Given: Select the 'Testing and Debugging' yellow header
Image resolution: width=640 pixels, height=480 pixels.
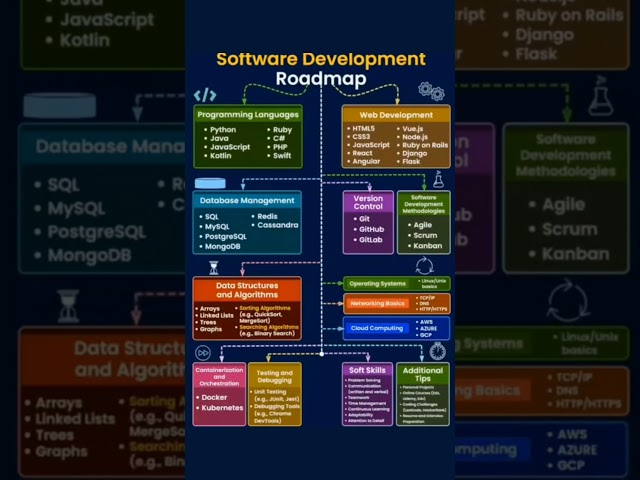Looking at the screenshot, I should pyautogui.click(x=274, y=376).
